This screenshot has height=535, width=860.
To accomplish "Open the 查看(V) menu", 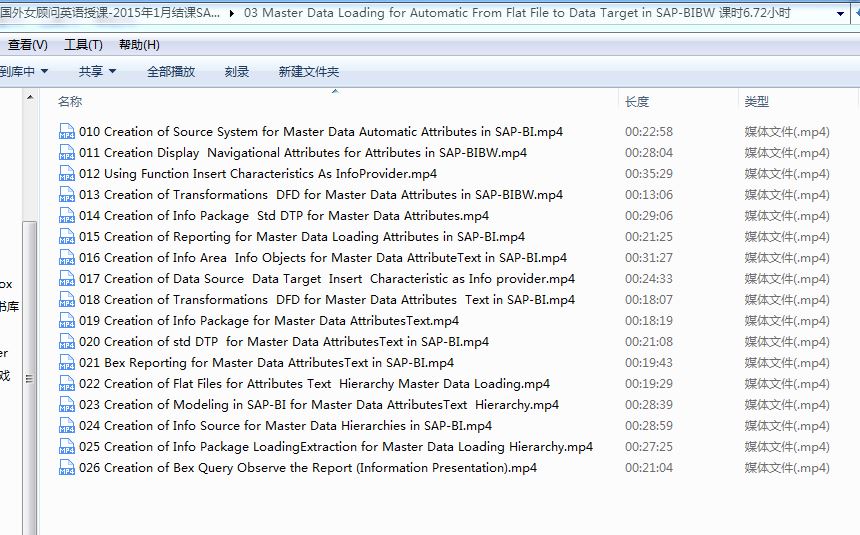I will (27, 45).
